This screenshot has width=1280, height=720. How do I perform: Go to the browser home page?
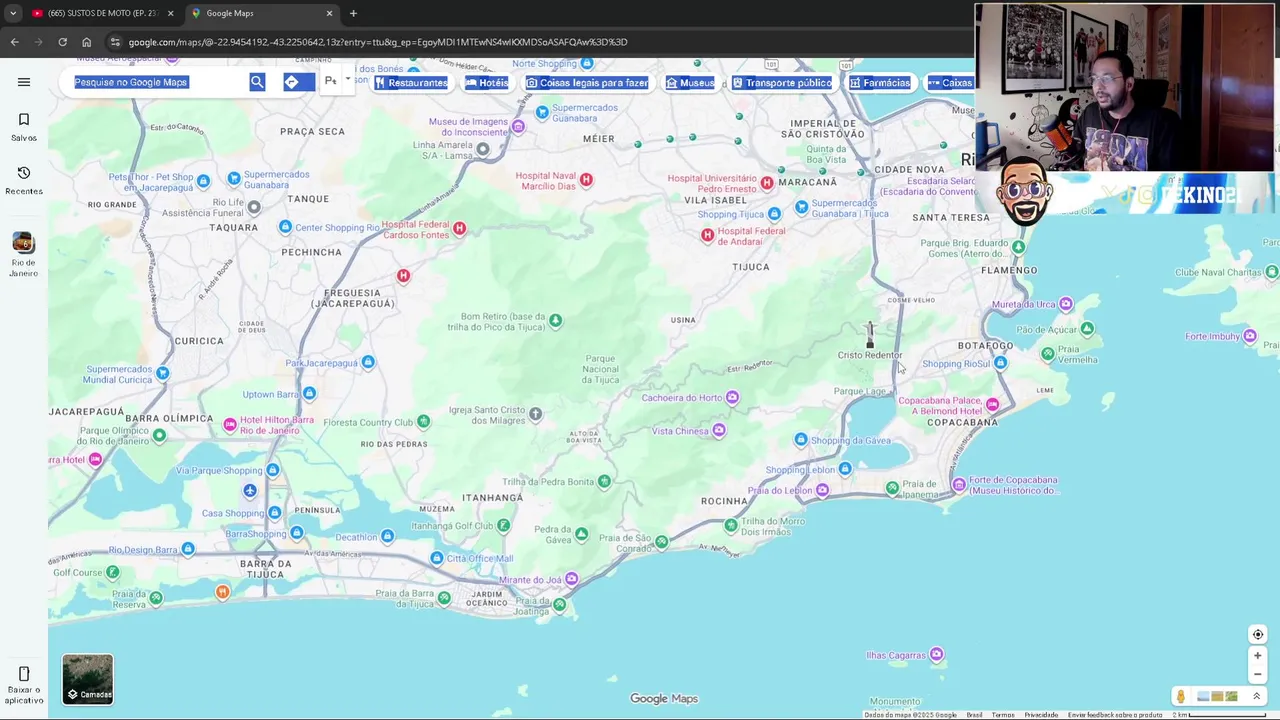[x=86, y=42]
